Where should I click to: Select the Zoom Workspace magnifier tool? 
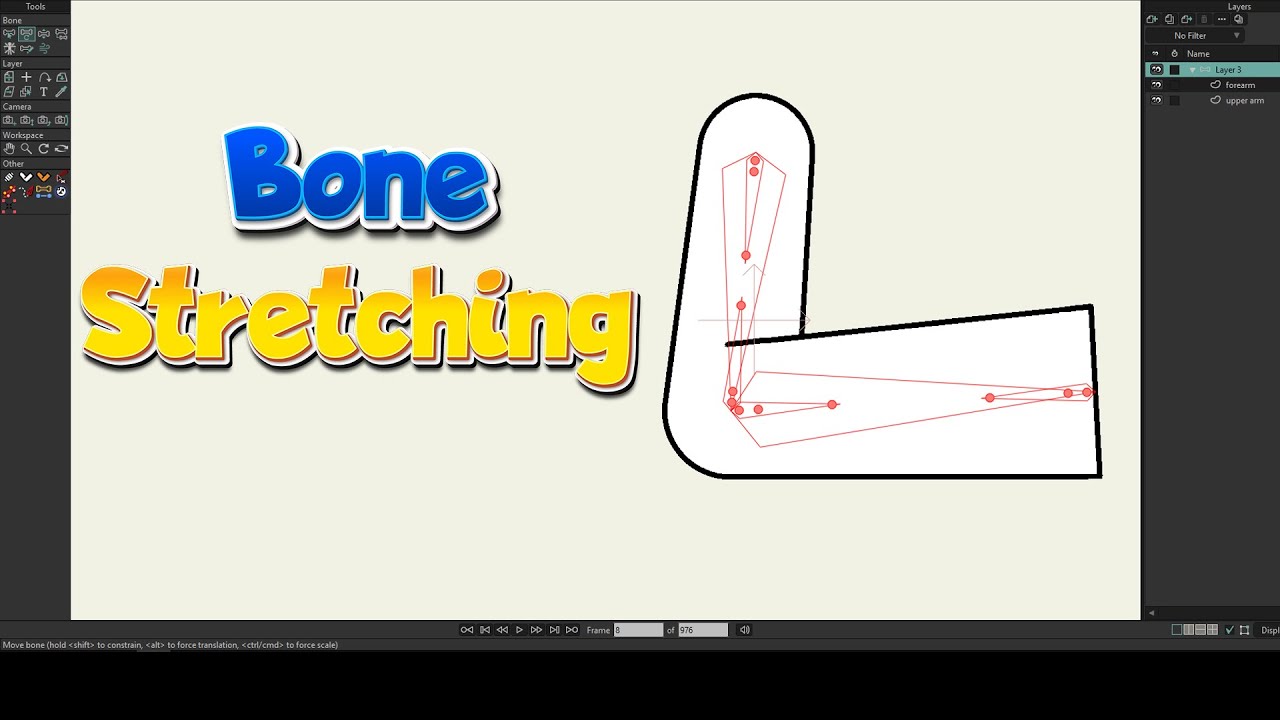(x=27, y=148)
